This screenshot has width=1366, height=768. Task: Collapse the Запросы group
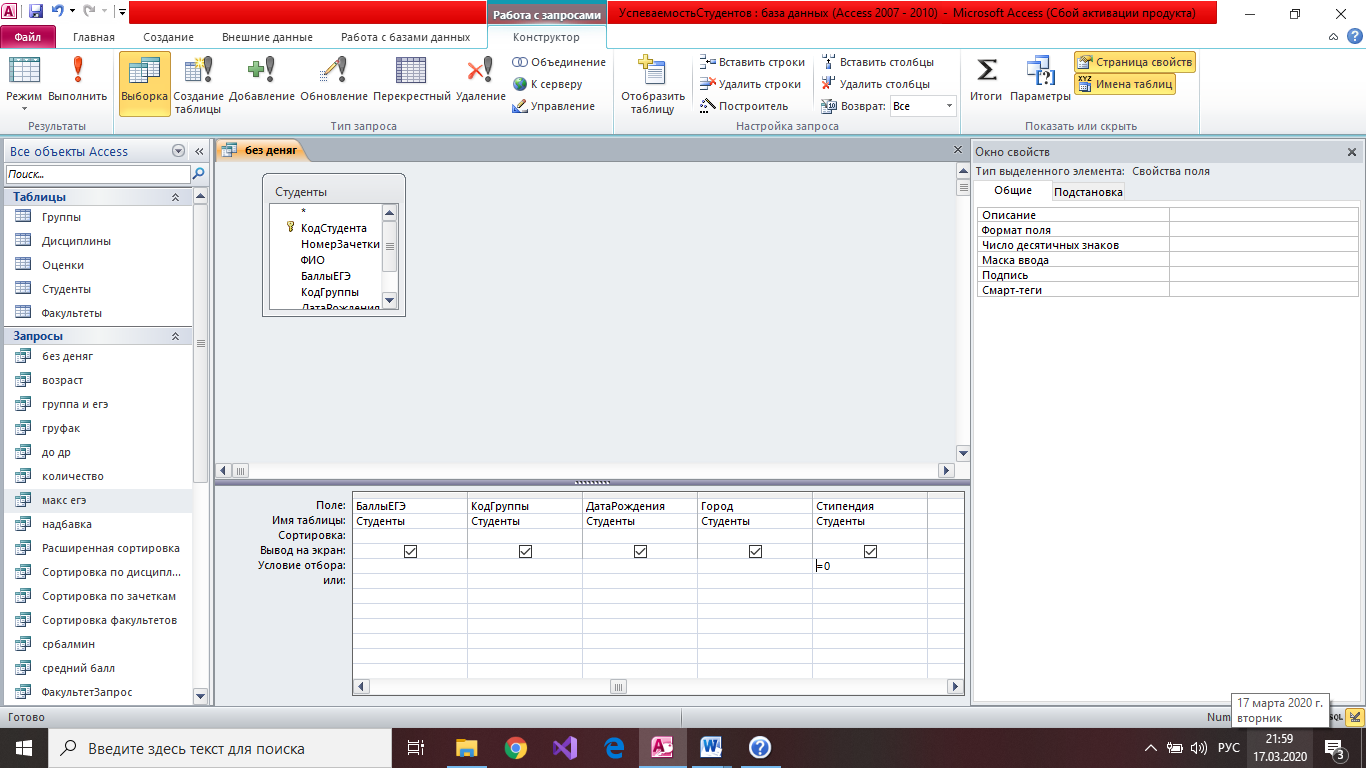point(176,336)
